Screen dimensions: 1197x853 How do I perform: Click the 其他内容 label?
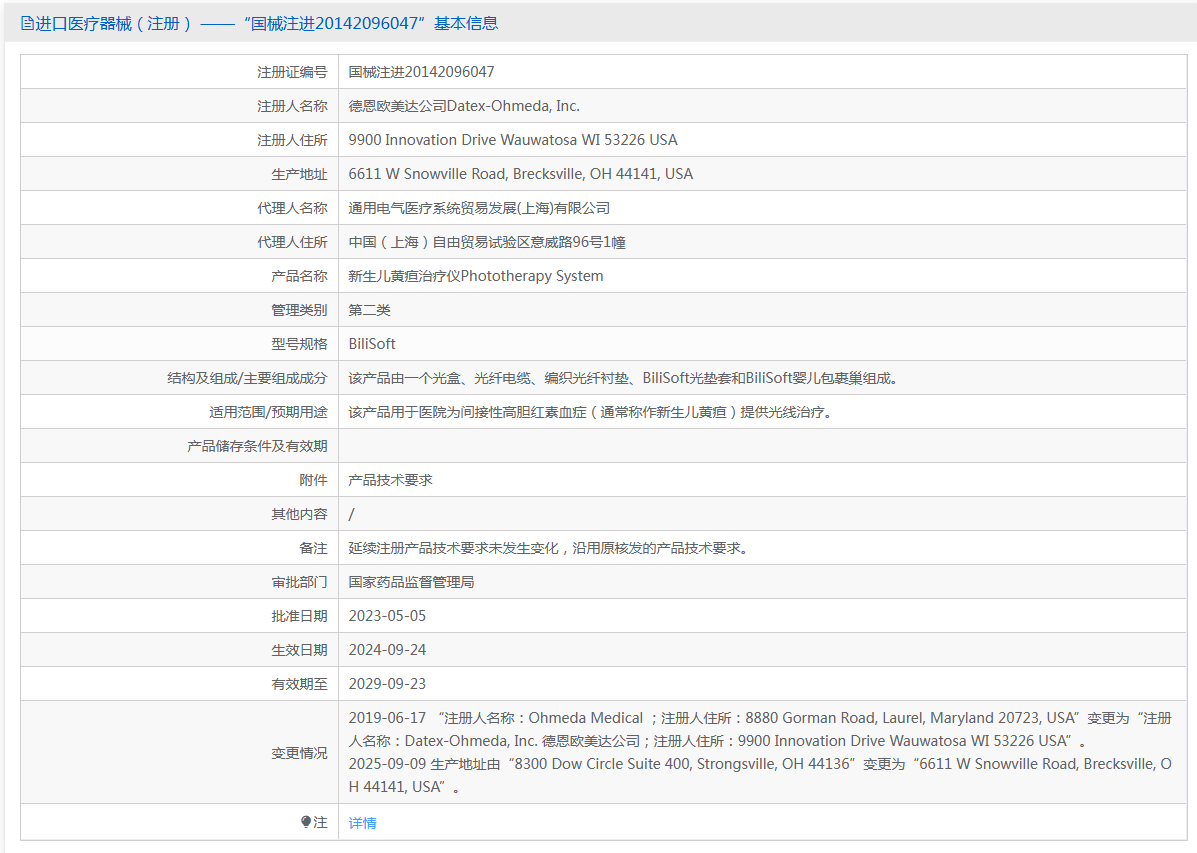[x=299, y=514]
